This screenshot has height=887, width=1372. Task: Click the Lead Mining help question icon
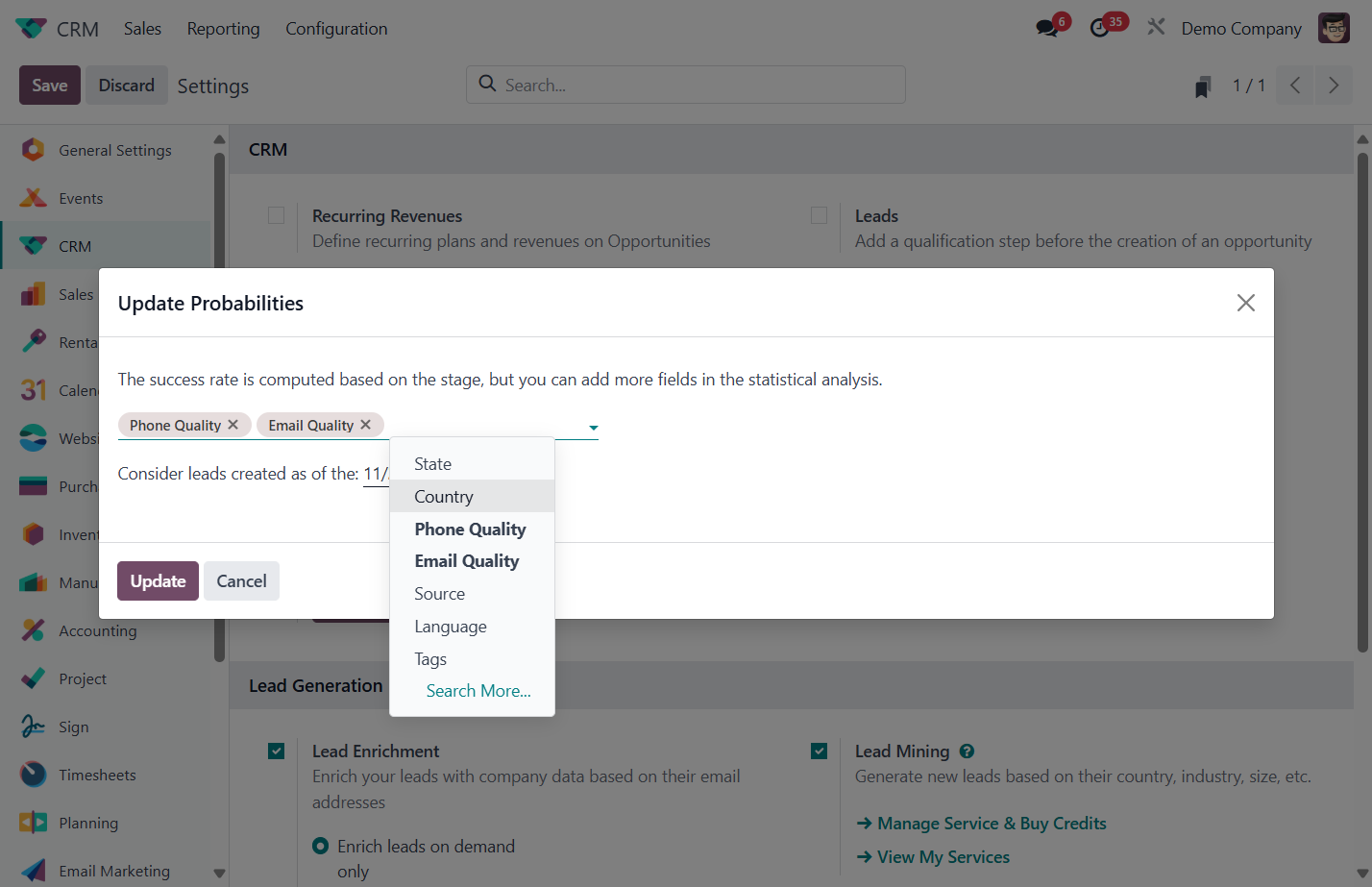click(967, 751)
